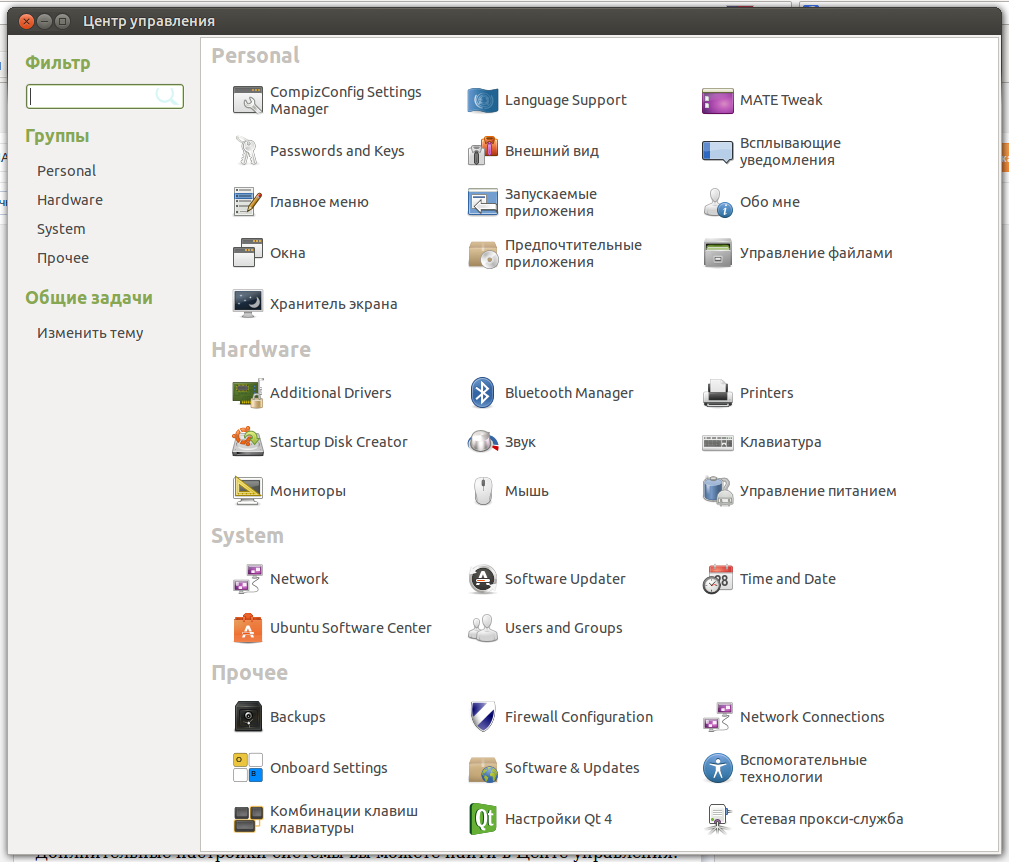Open Запускаемые приложения icon

tap(483, 202)
